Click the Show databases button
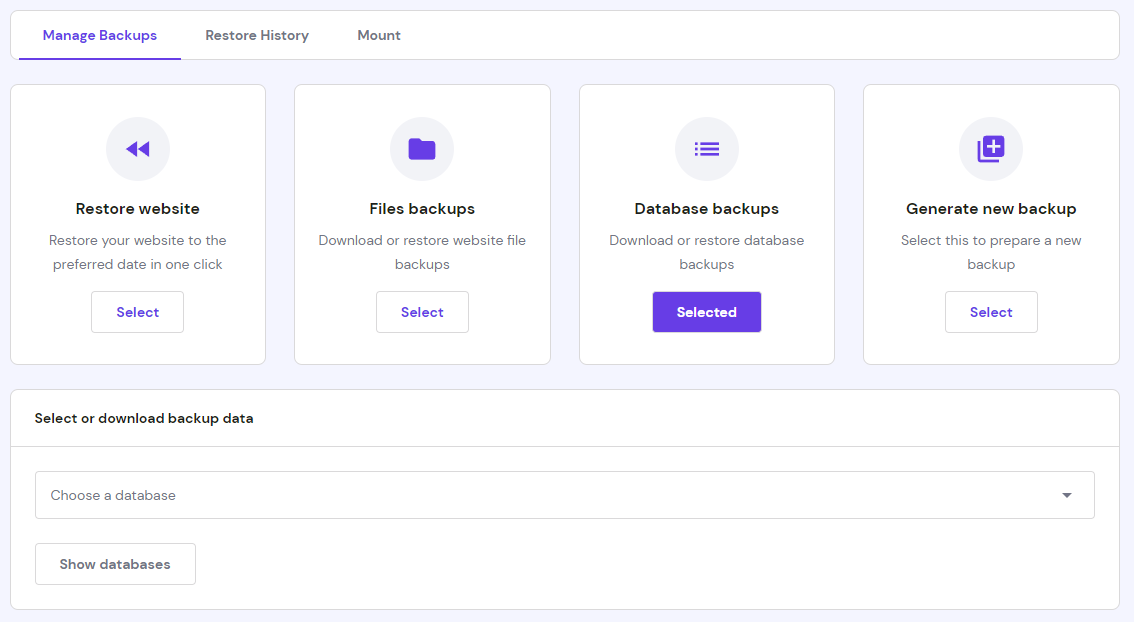Viewport: 1134px width, 622px height. click(x=115, y=563)
